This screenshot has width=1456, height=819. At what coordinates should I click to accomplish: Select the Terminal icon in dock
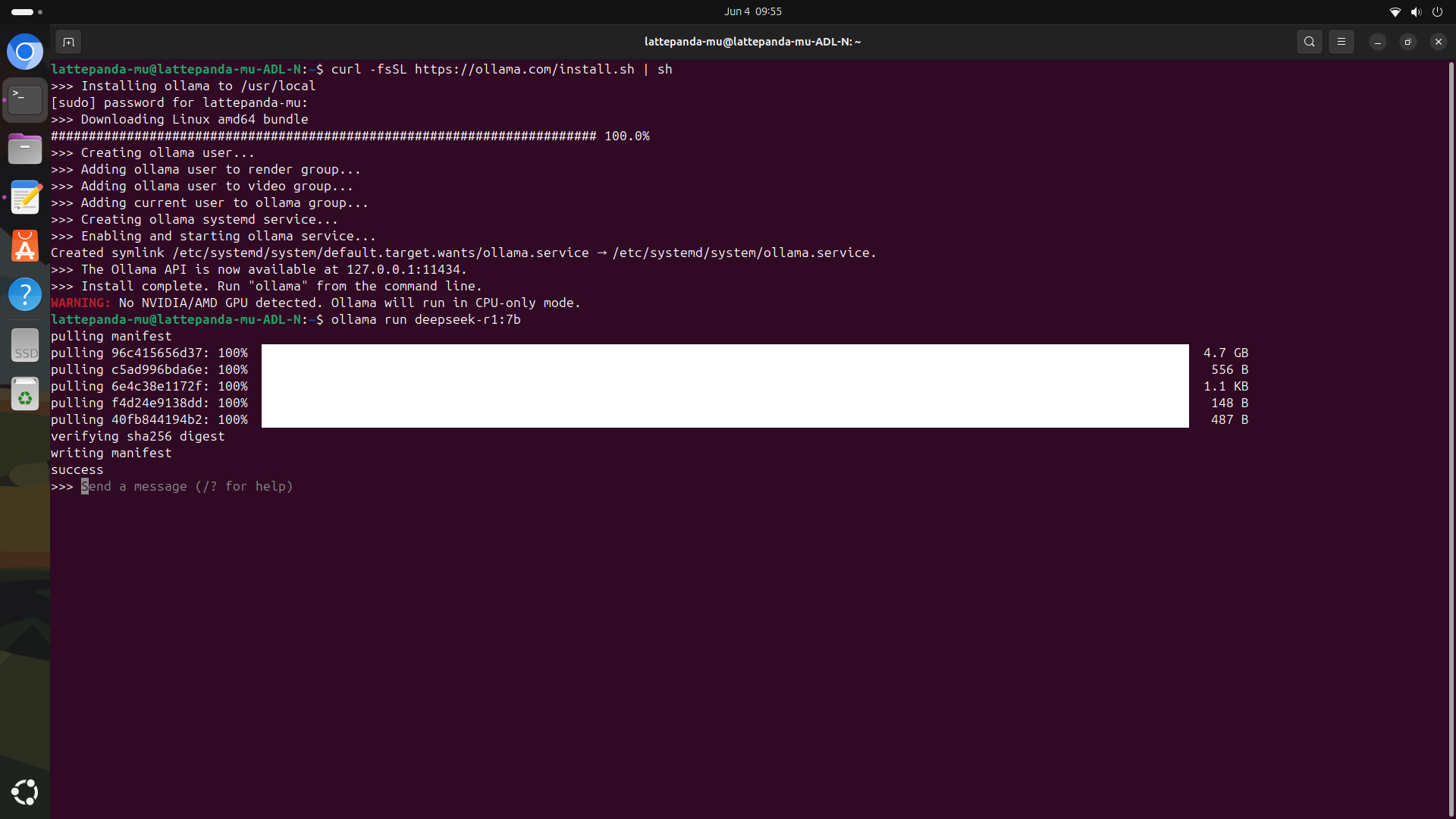tap(25, 99)
